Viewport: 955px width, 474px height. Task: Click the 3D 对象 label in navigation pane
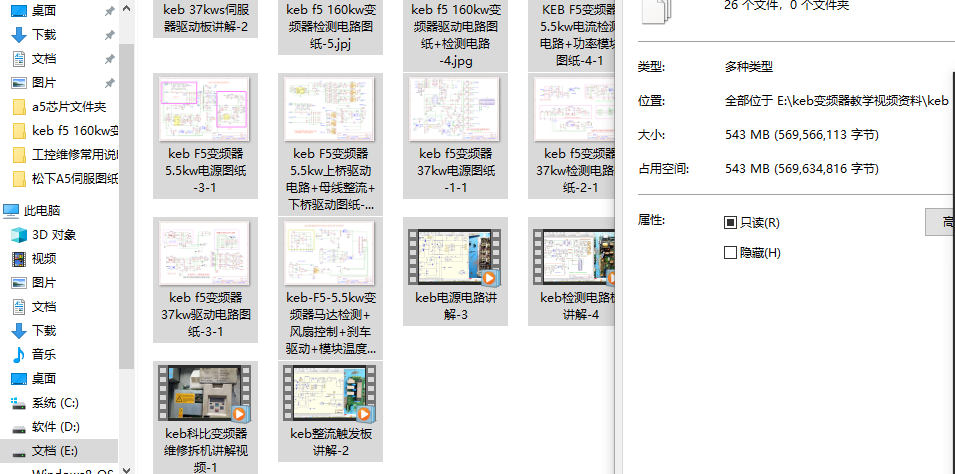54,235
